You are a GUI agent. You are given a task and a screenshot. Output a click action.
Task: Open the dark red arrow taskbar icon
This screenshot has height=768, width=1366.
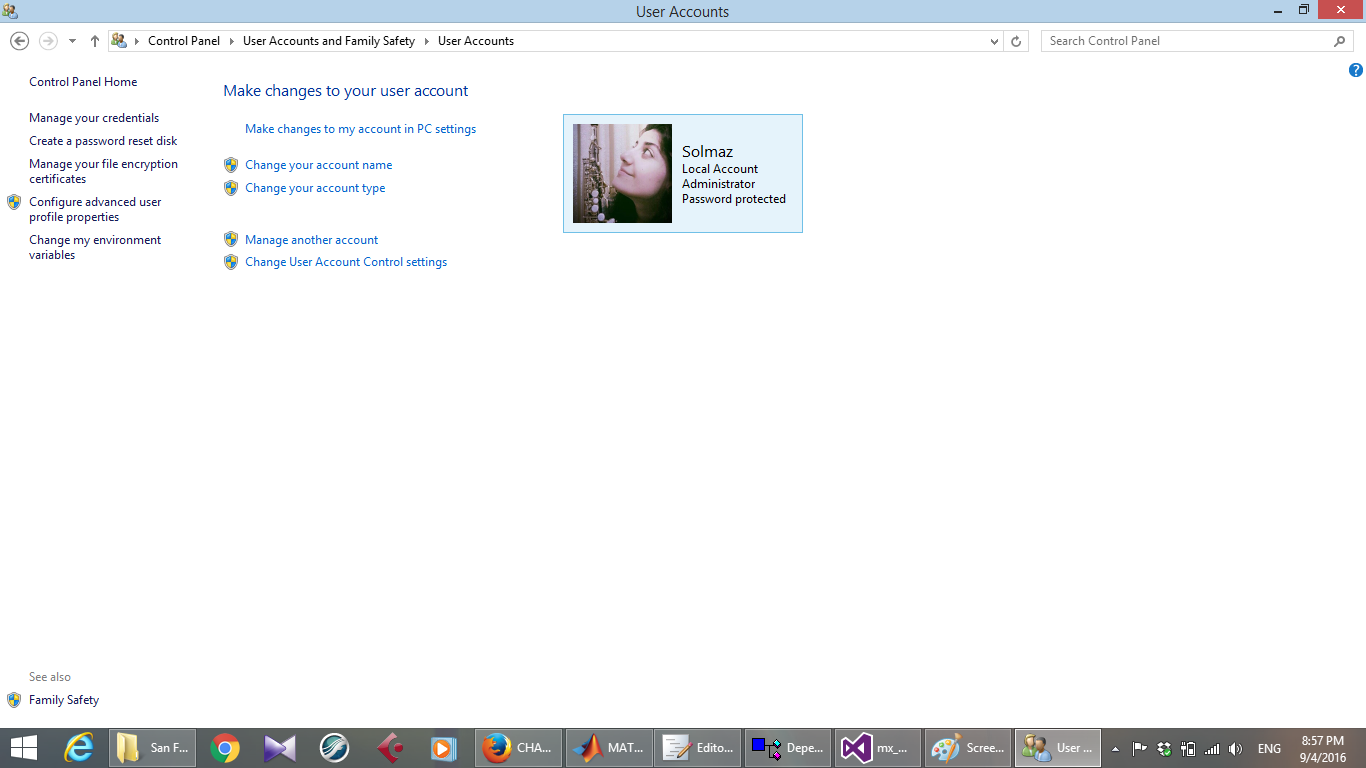point(389,748)
